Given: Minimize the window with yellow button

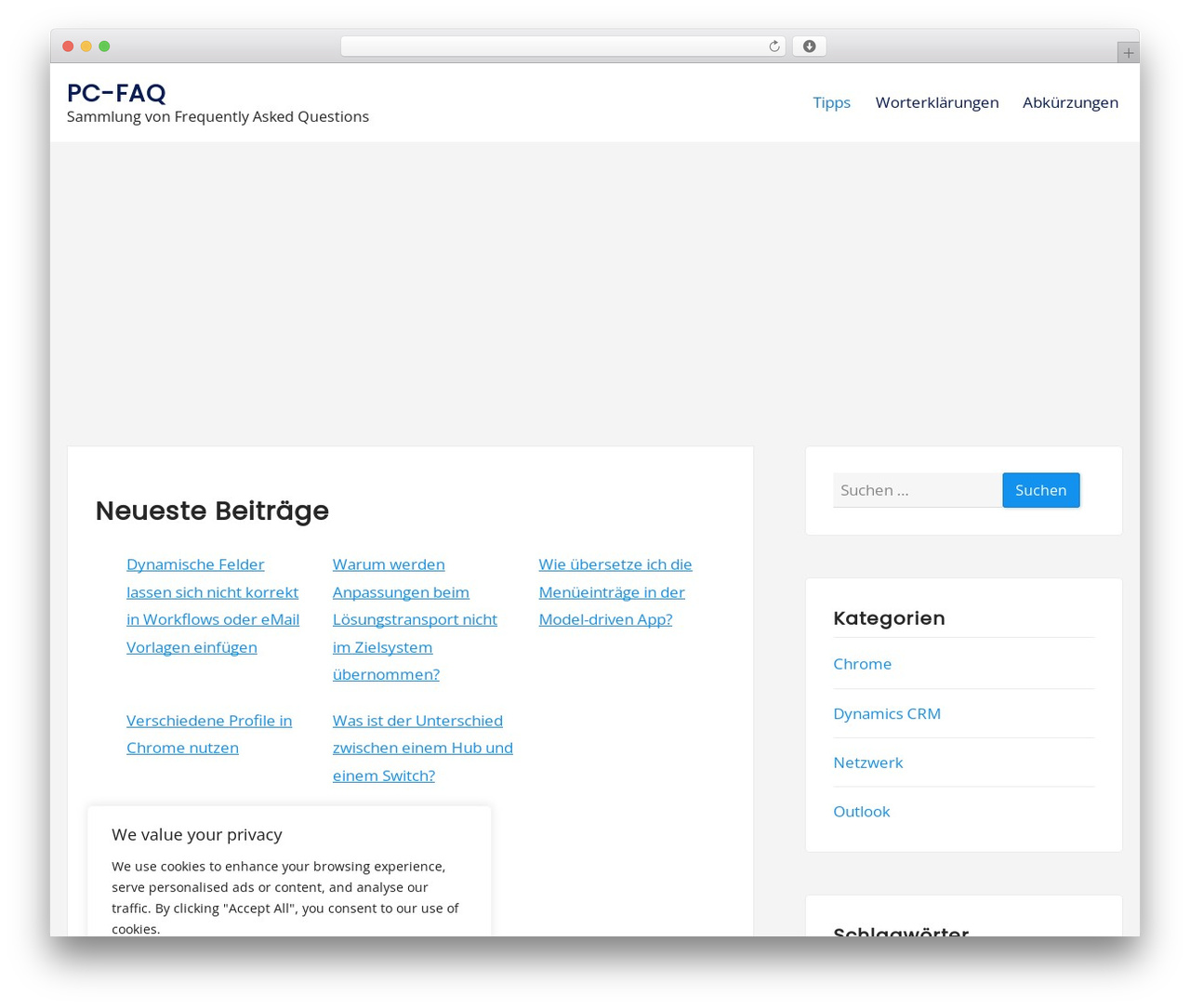Looking at the screenshot, I should [x=86, y=46].
